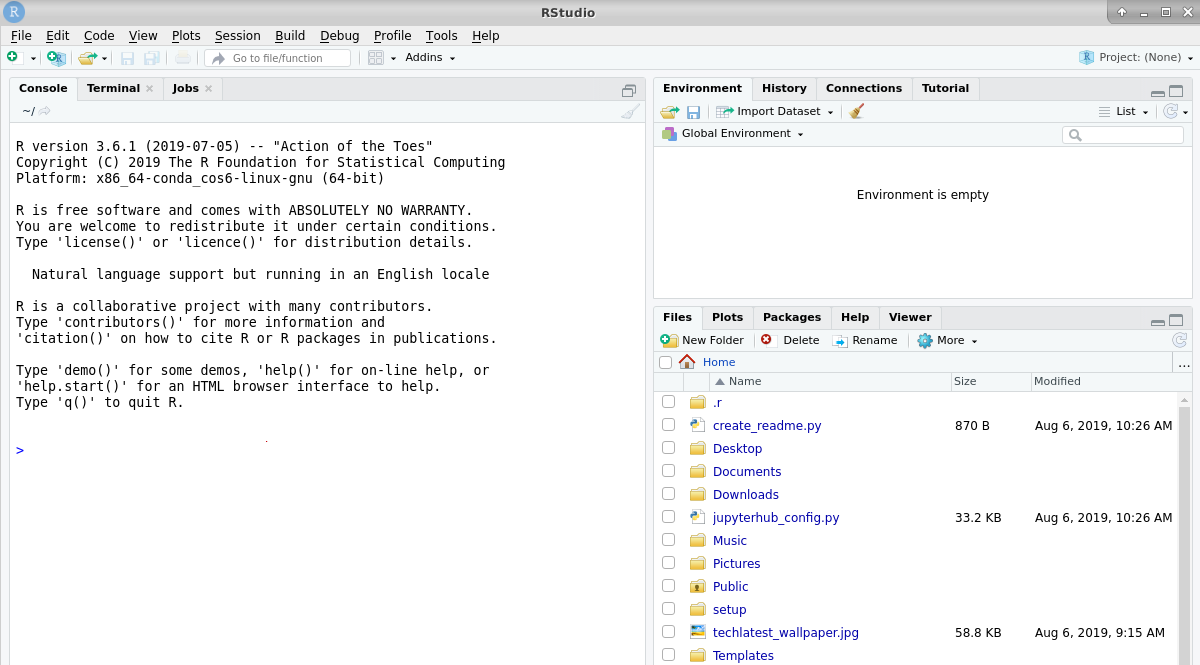Click the New File icon

tap(13, 58)
